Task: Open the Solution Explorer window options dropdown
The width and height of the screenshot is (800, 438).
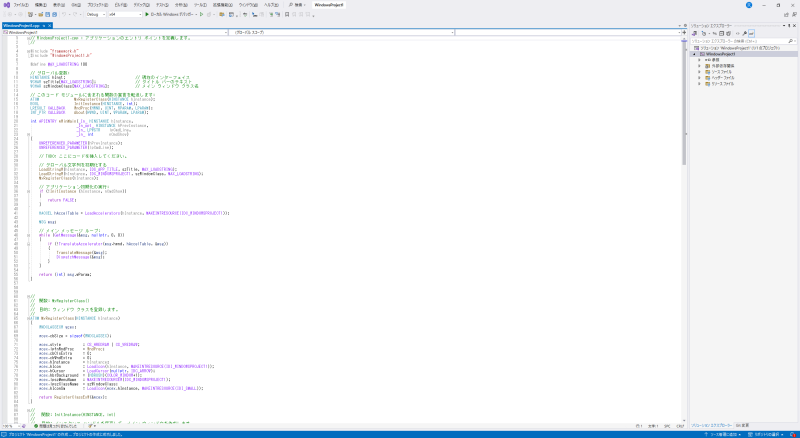Action: point(784,26)
